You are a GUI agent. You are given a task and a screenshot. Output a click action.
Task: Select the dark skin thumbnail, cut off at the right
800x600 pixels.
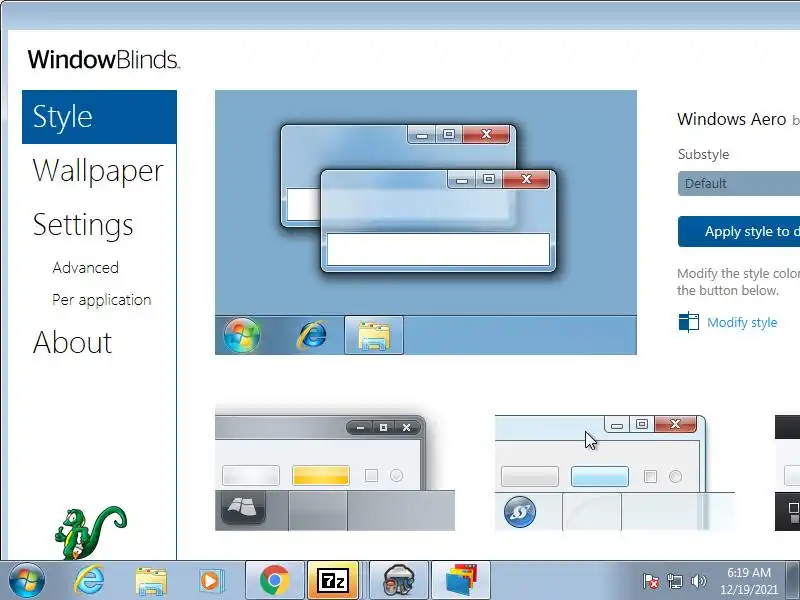(x=787, y=472)
